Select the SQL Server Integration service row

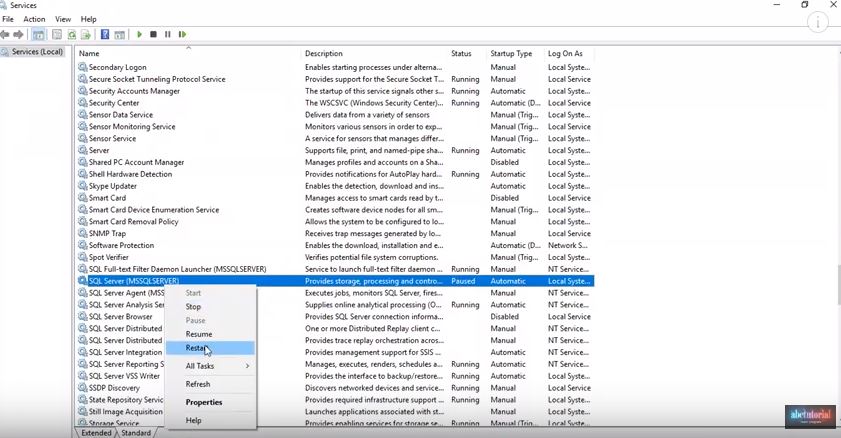335,352
